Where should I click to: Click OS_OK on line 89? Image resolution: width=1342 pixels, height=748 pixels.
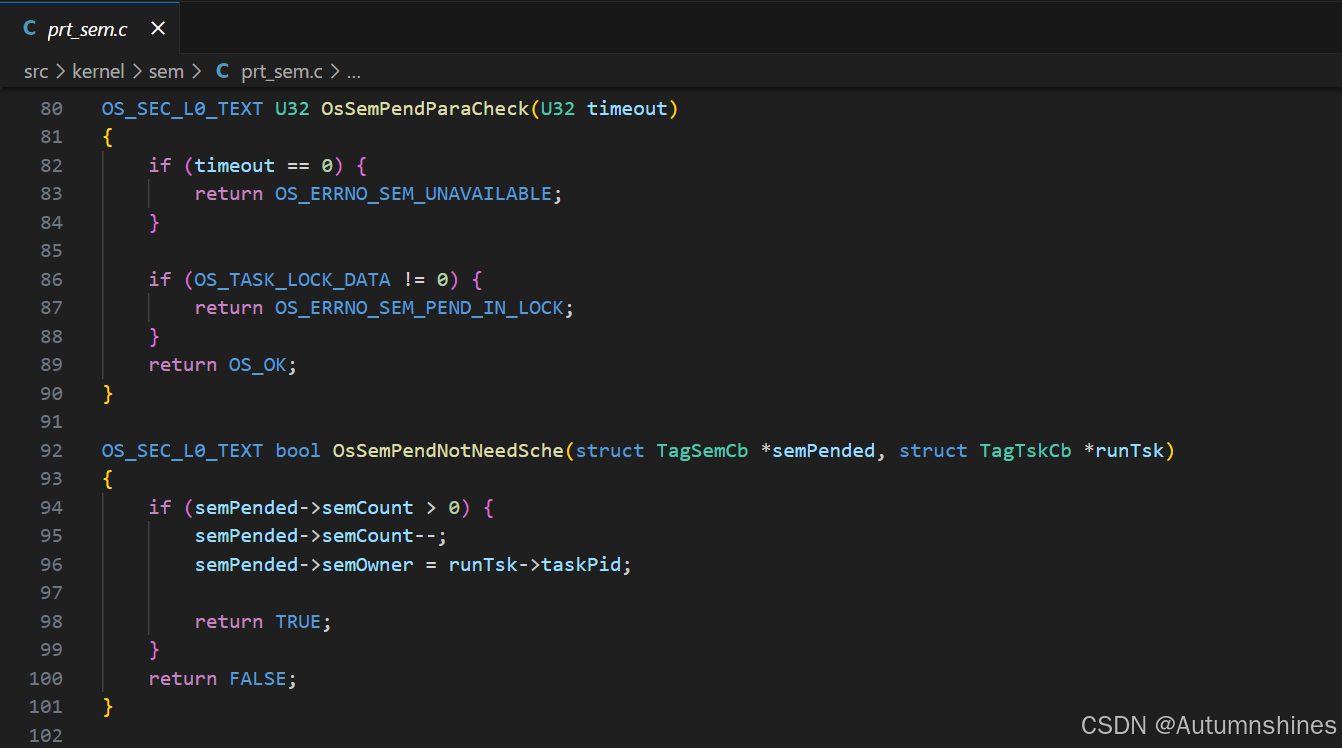tap(257, 364)
